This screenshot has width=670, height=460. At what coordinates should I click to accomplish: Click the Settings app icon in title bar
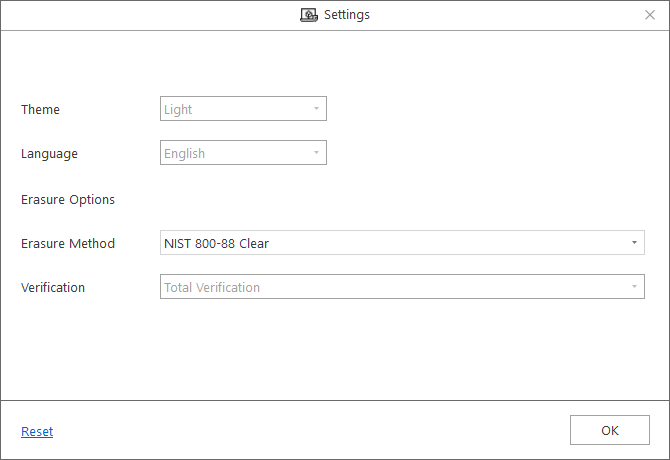[x=309, y=15]
